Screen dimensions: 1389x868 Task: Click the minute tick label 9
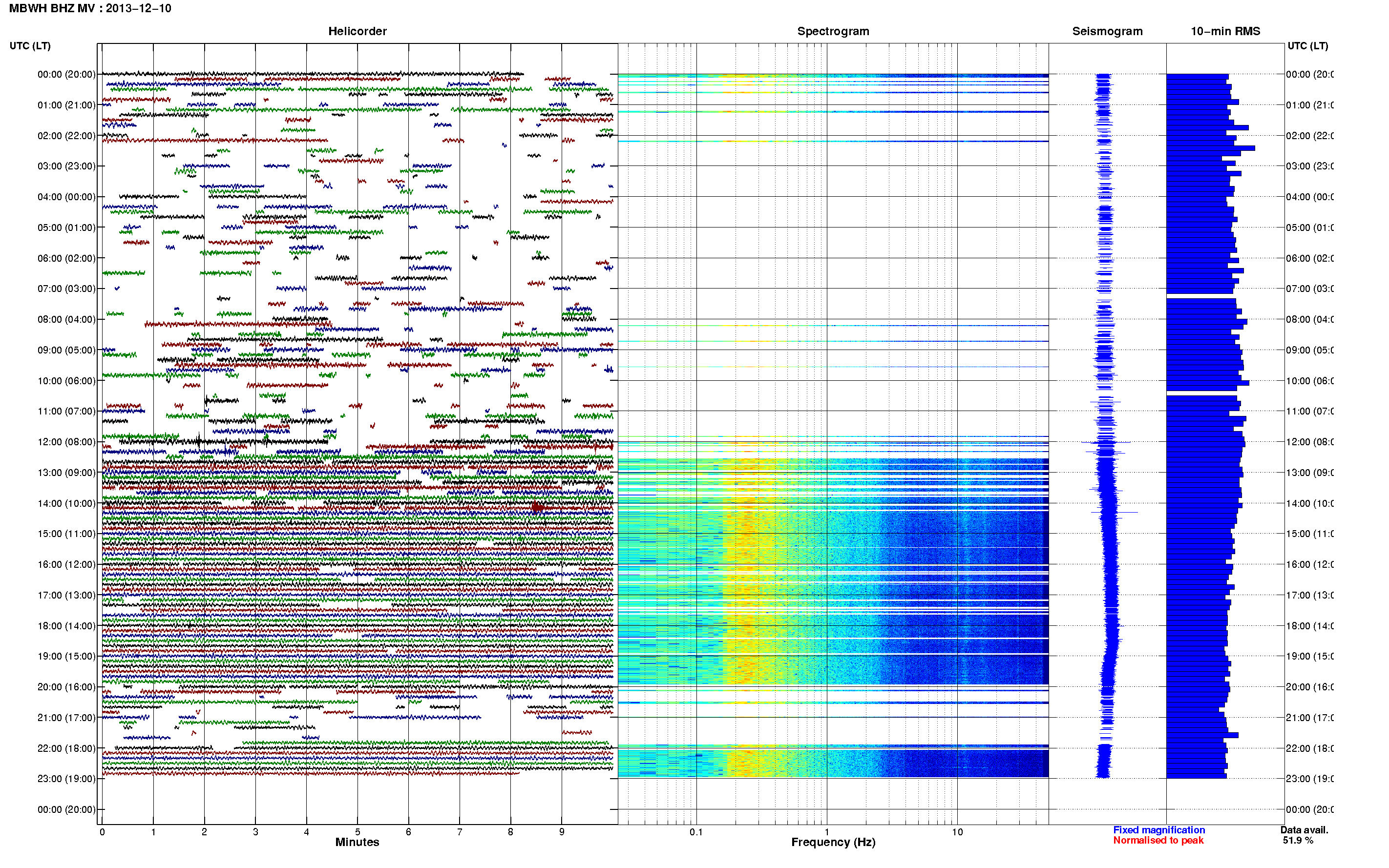point(562,832)
